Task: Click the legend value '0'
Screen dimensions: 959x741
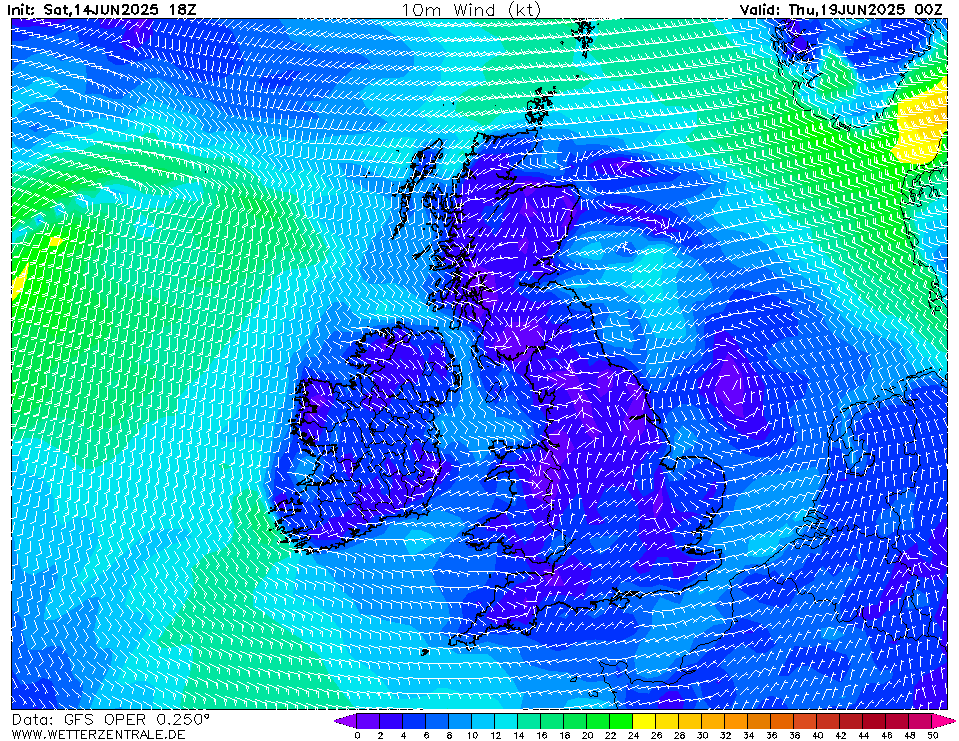Action: [357, 735]
